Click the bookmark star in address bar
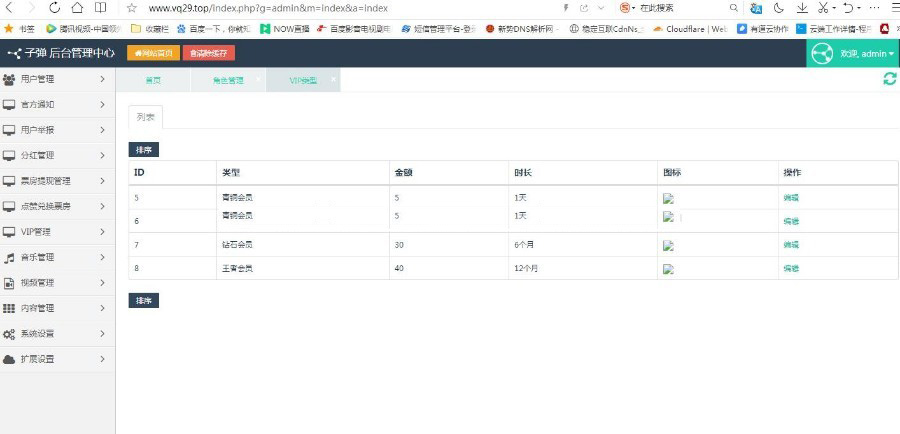The width and height of the screenshot is (900, 434). (x=131, y=8)
